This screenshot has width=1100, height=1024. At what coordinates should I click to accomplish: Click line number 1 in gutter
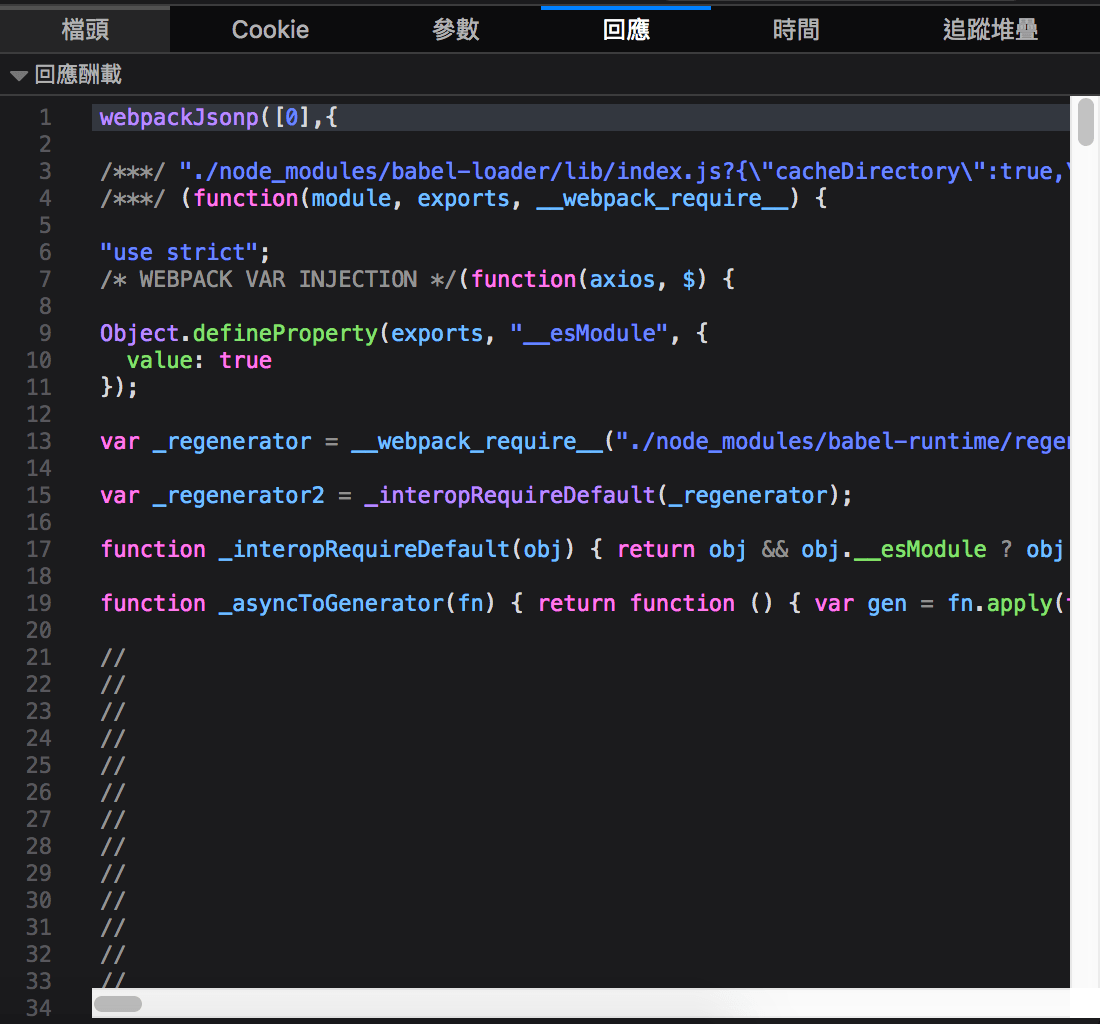45,117
